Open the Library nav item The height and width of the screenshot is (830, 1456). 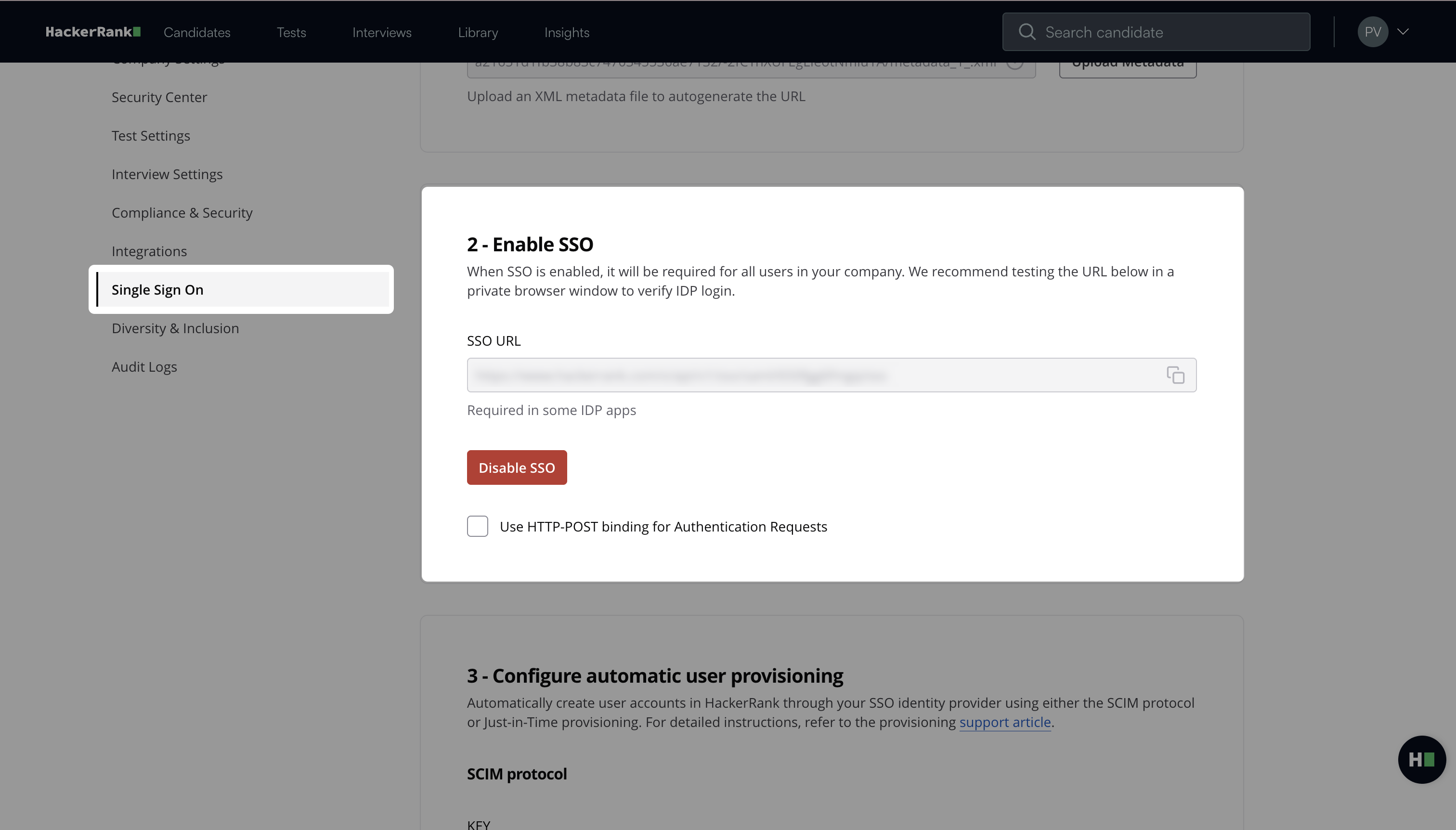[x=478, y=32]
